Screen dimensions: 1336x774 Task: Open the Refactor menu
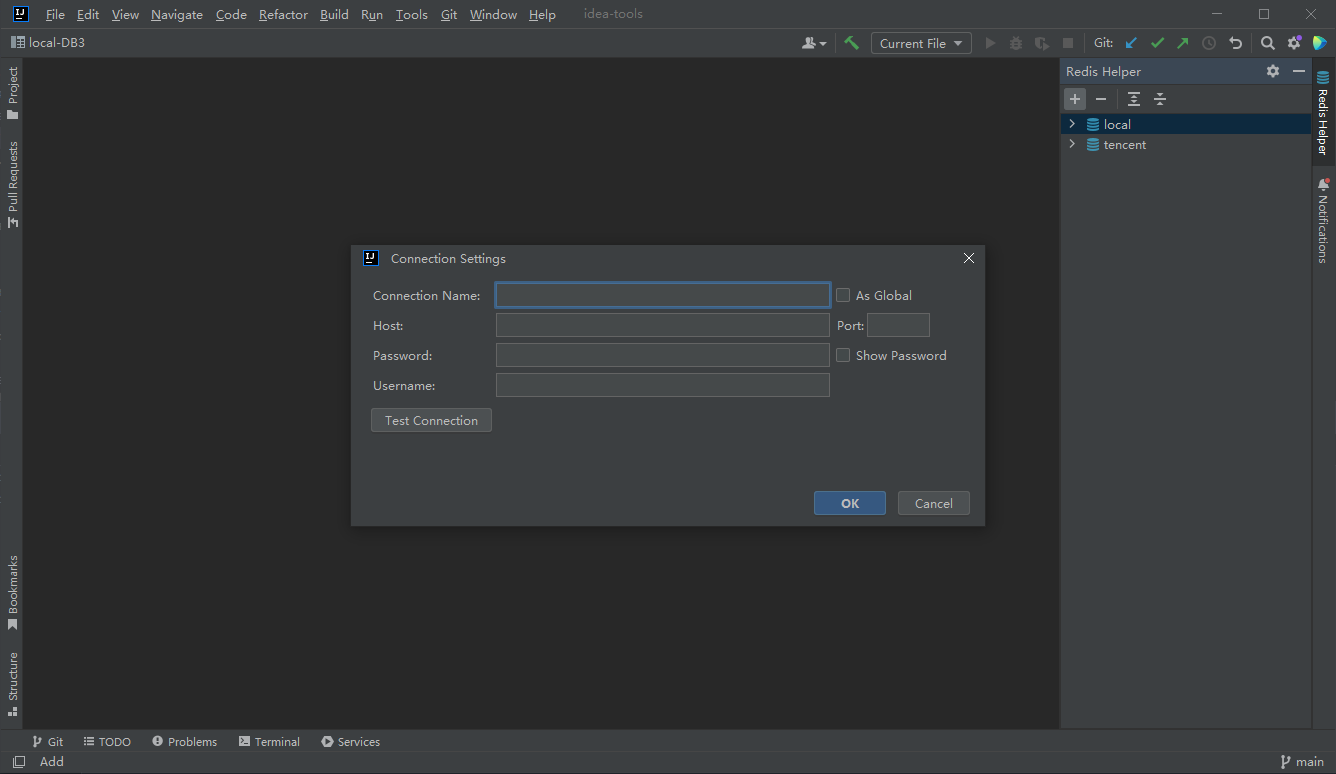coord(283,14)
